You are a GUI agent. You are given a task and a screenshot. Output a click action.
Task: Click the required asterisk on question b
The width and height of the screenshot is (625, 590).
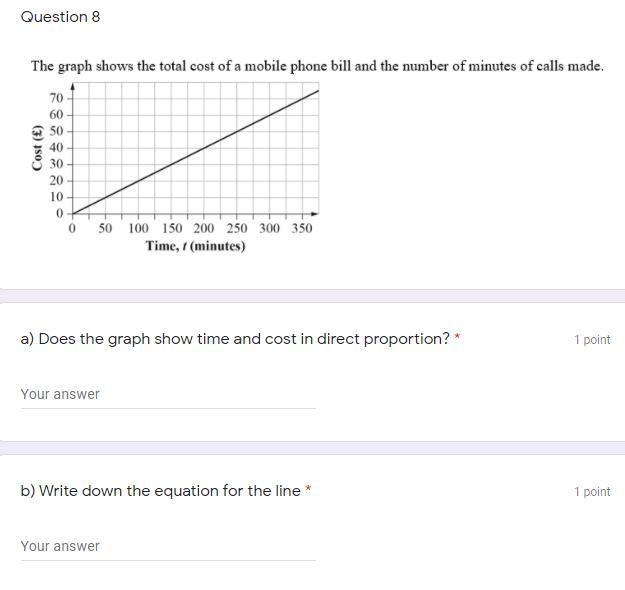(308, 491)
